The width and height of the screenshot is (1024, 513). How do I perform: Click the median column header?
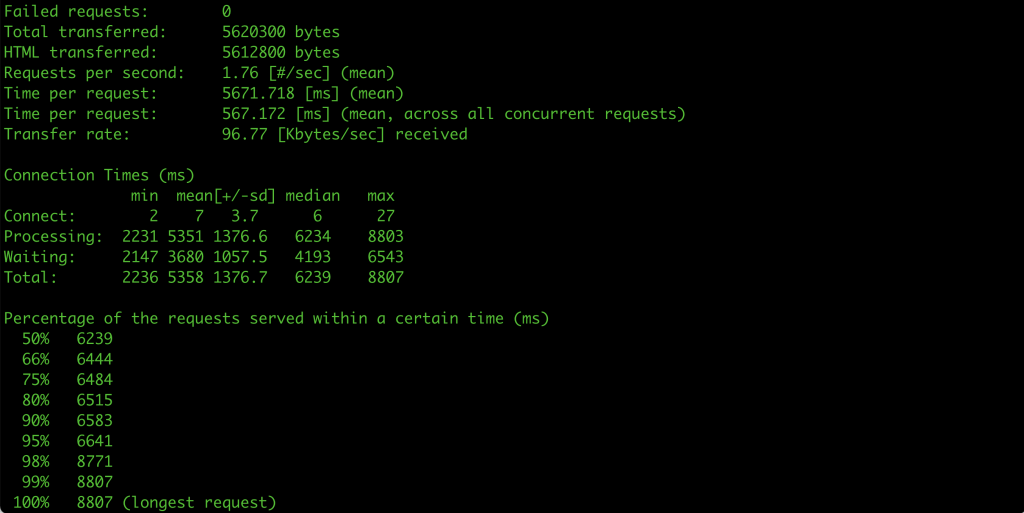(313, 196)
